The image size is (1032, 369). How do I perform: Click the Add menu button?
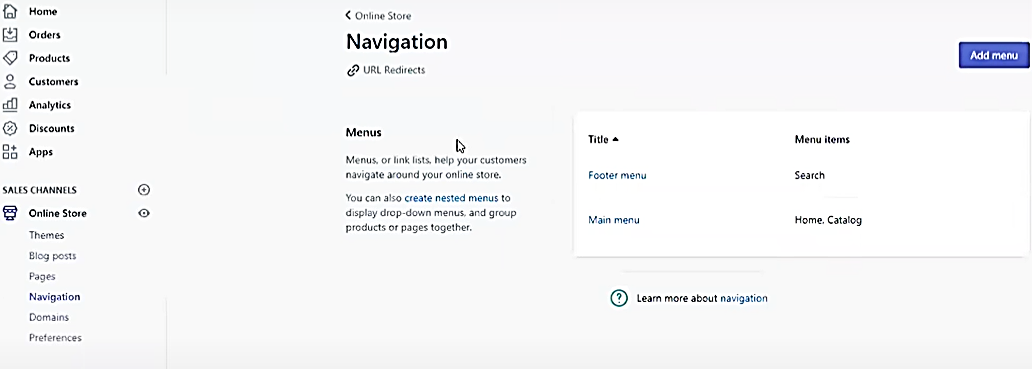click(x=994, y=55)
